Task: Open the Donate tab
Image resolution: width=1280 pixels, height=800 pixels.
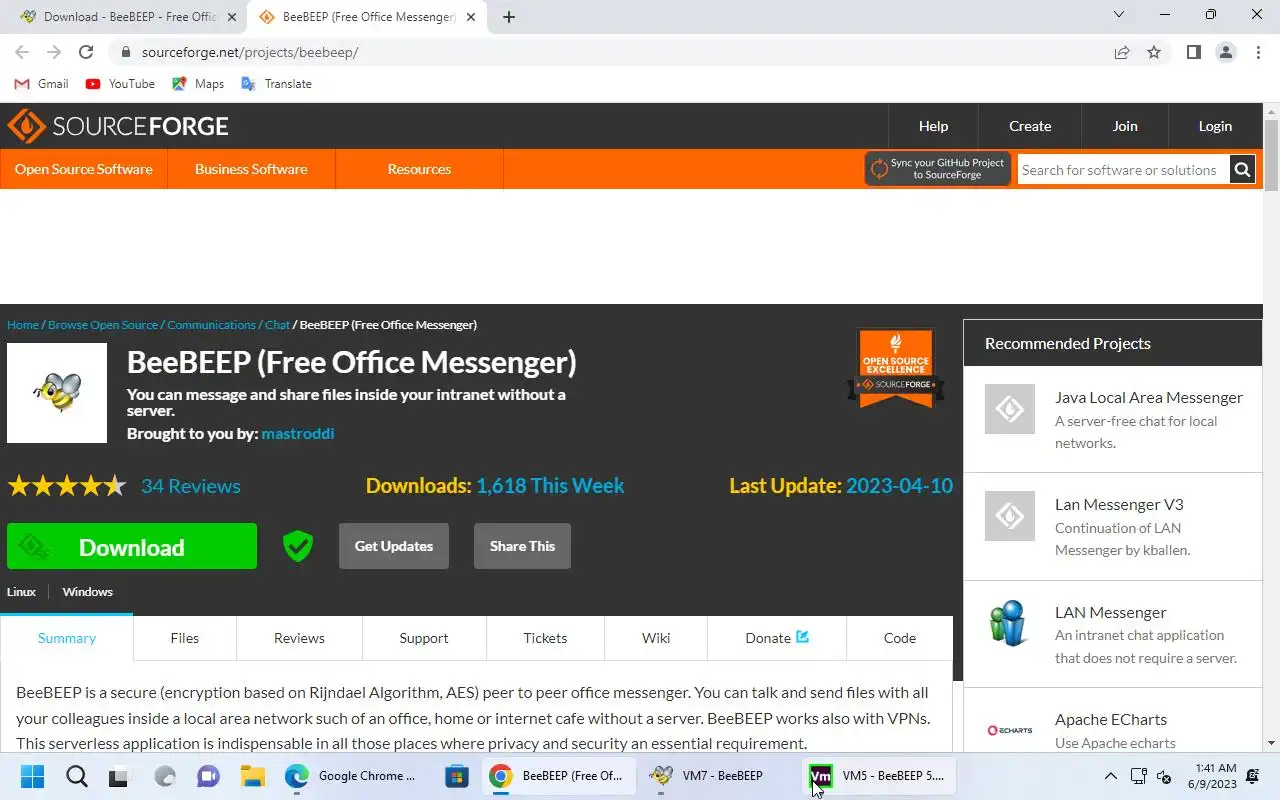Action: 777,638
